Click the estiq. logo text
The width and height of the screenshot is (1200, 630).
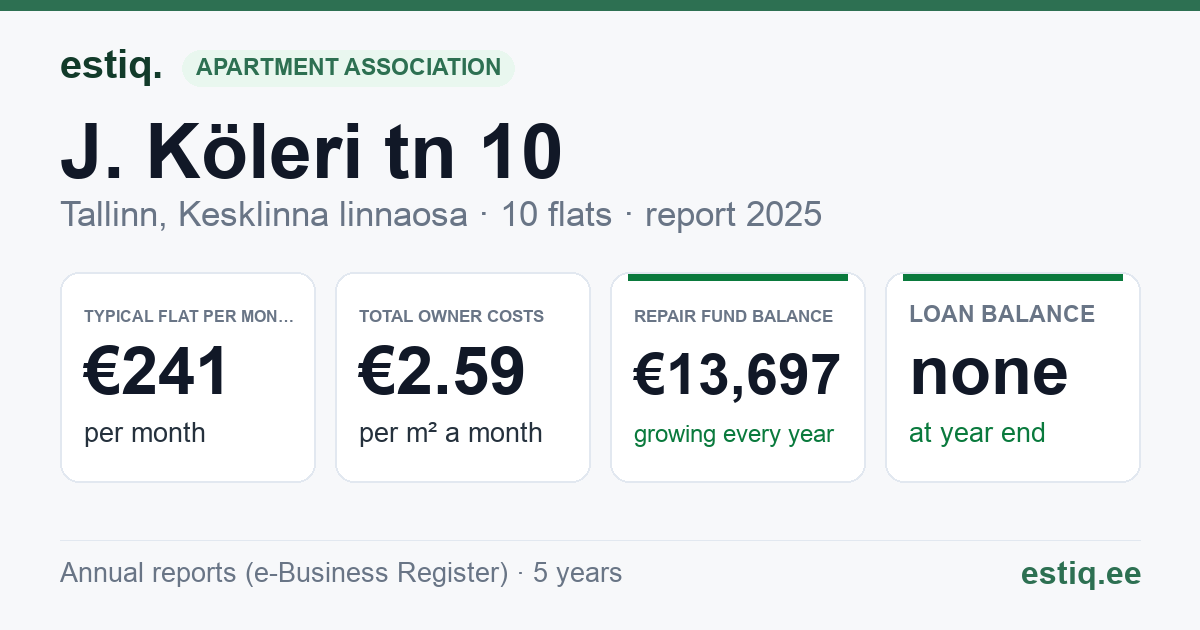pos(111,66)
